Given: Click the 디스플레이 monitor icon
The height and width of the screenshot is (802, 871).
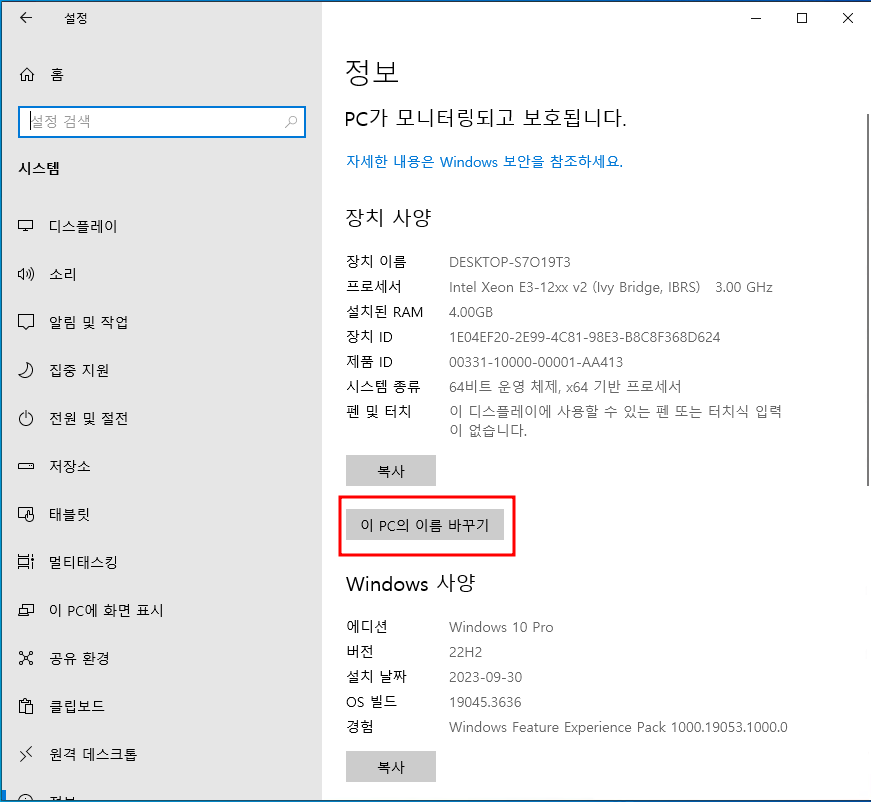Looking at the screenshot, I should point(27,226).
